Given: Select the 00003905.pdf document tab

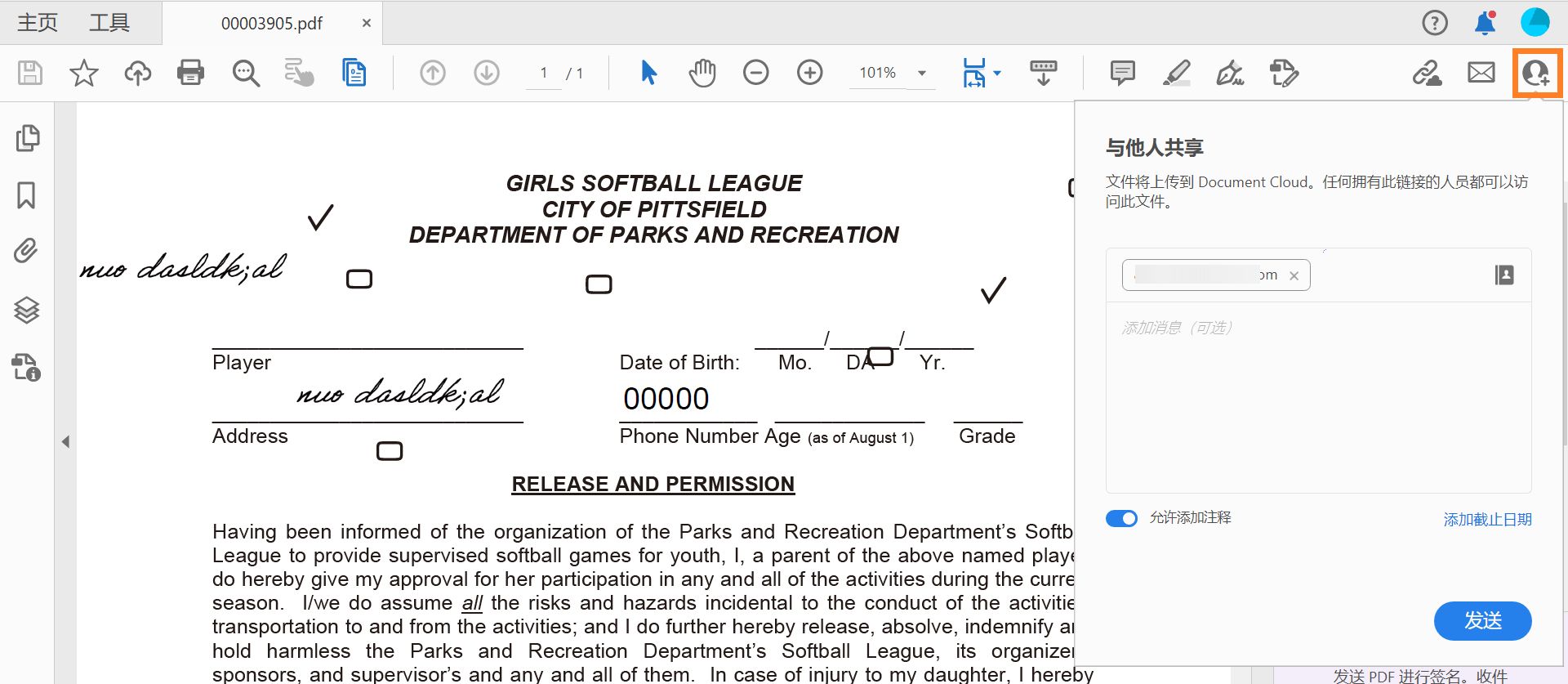Looking at the screenshot, I should tap(272, 23).
